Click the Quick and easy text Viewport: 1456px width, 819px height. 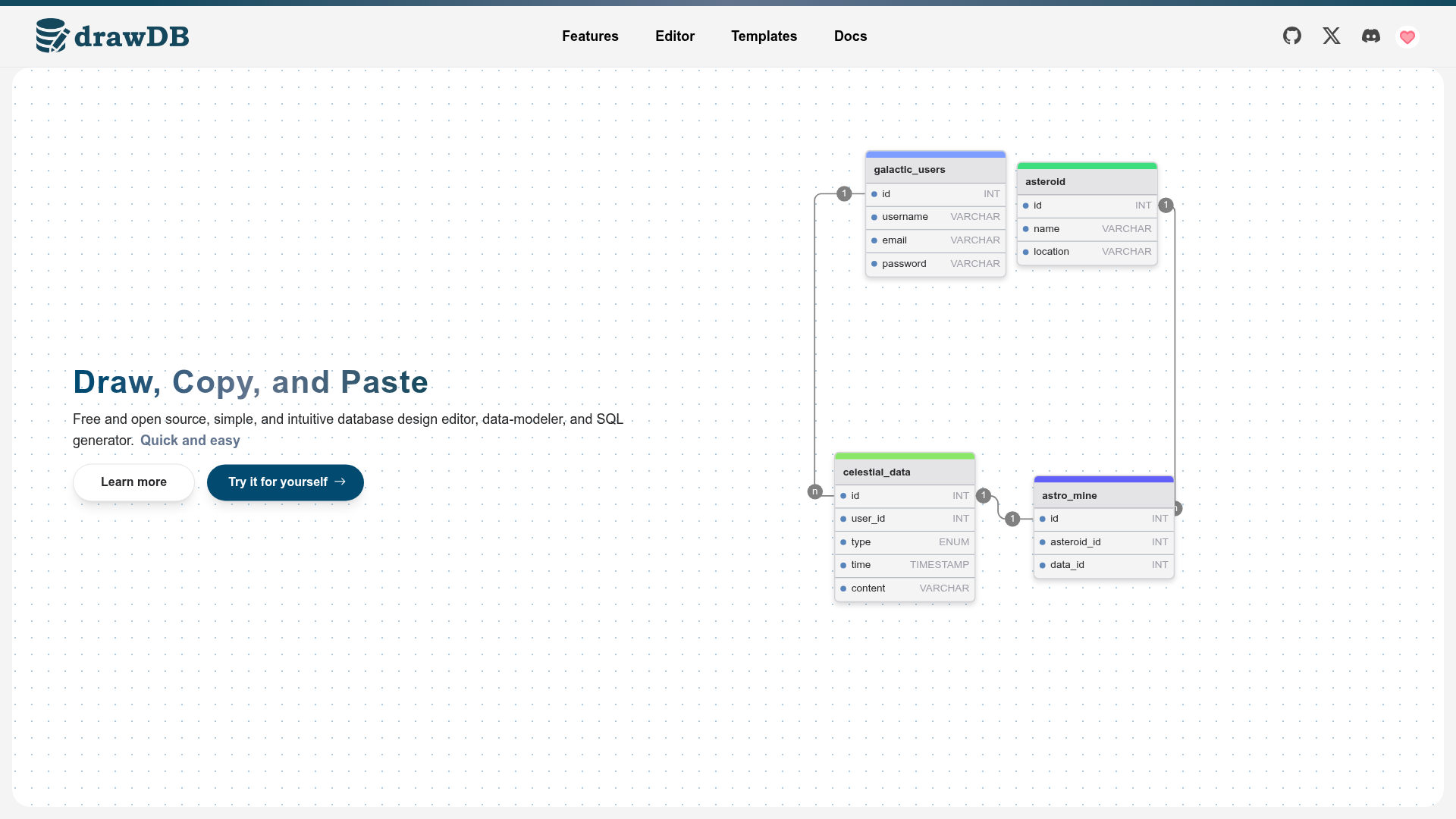pyautogui.click(x=190, y=441)
